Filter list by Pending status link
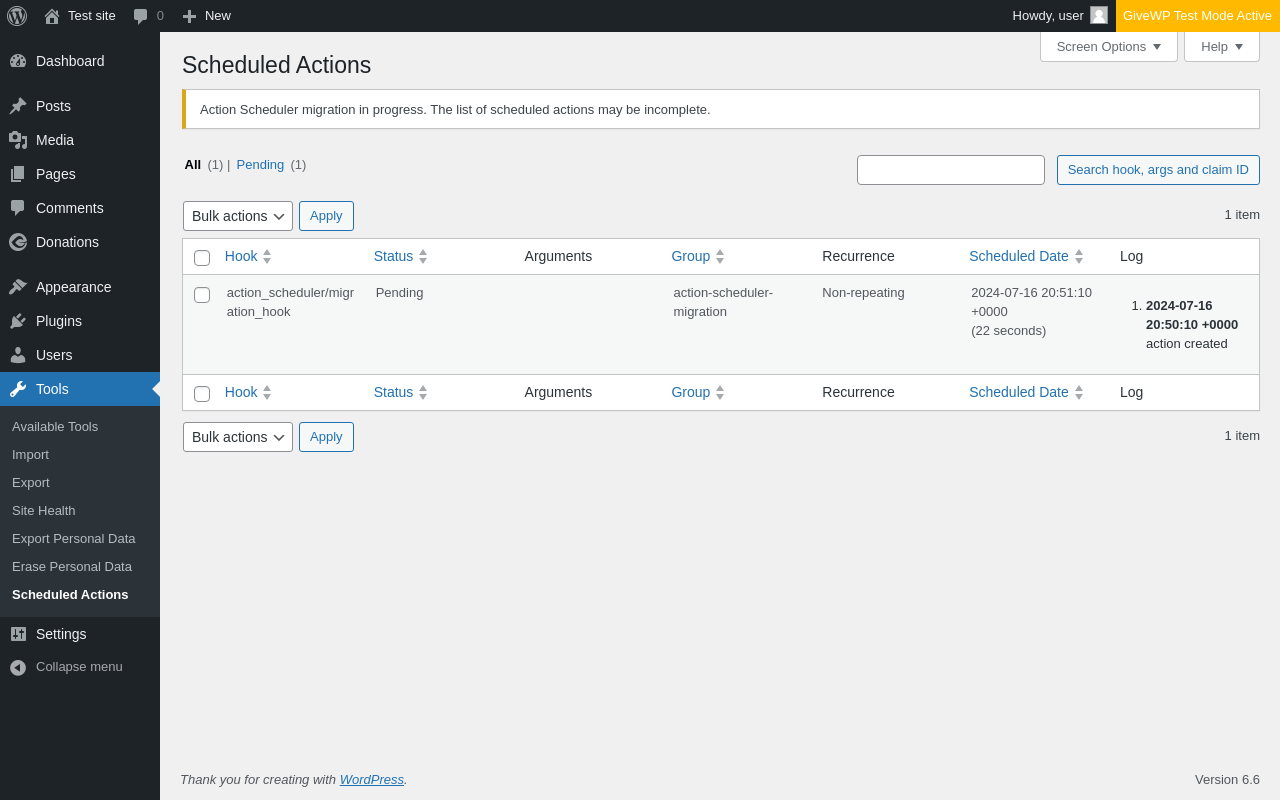1280x800 pixels. pos(260,164)
